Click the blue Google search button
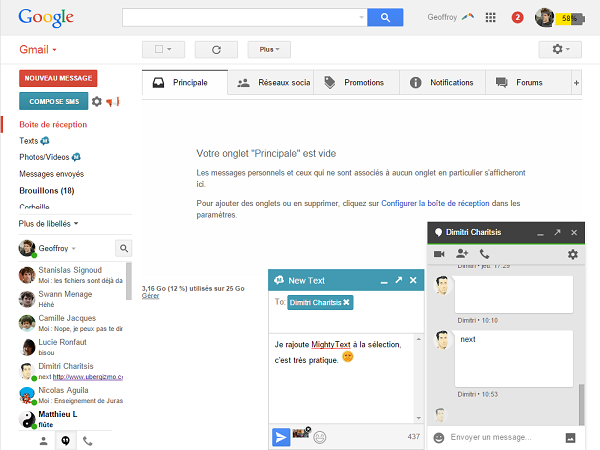 pos(385,17)
